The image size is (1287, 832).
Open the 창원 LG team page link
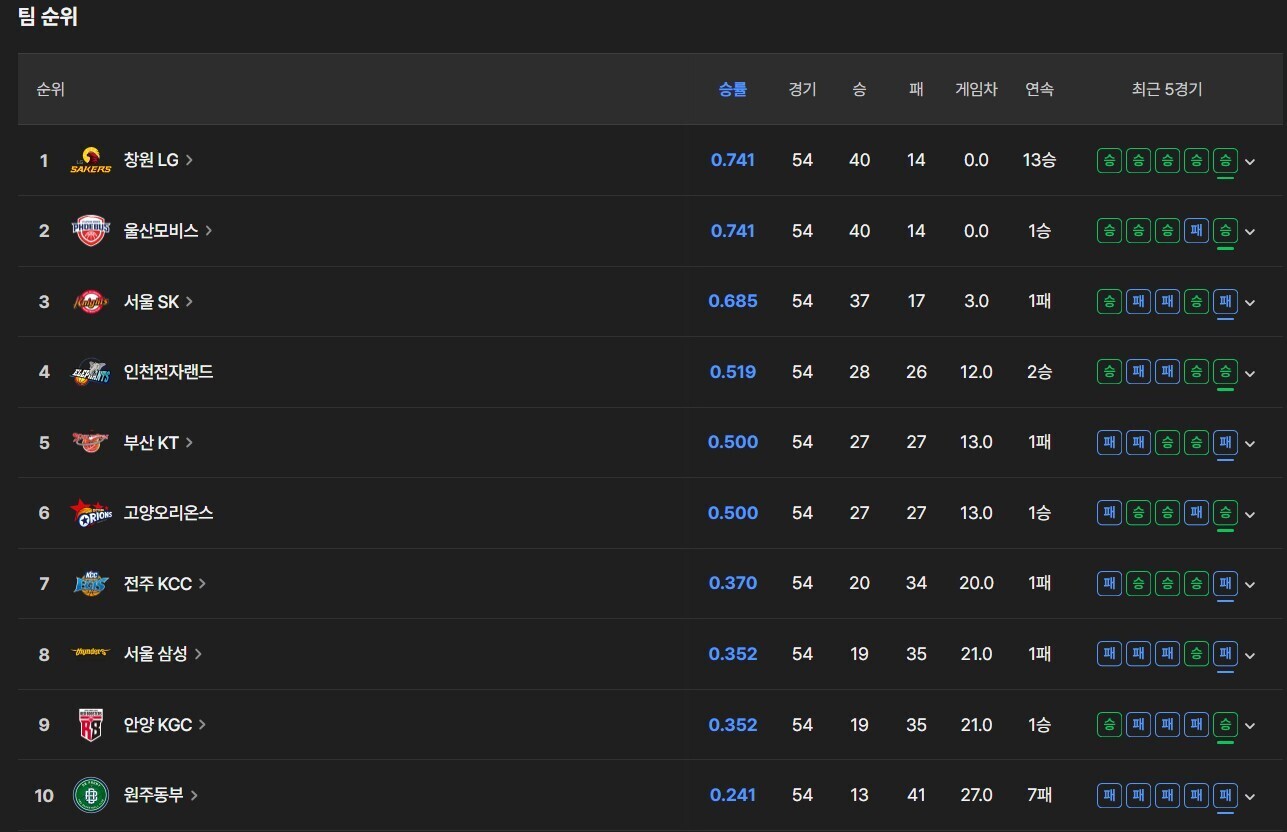(158, 160)
